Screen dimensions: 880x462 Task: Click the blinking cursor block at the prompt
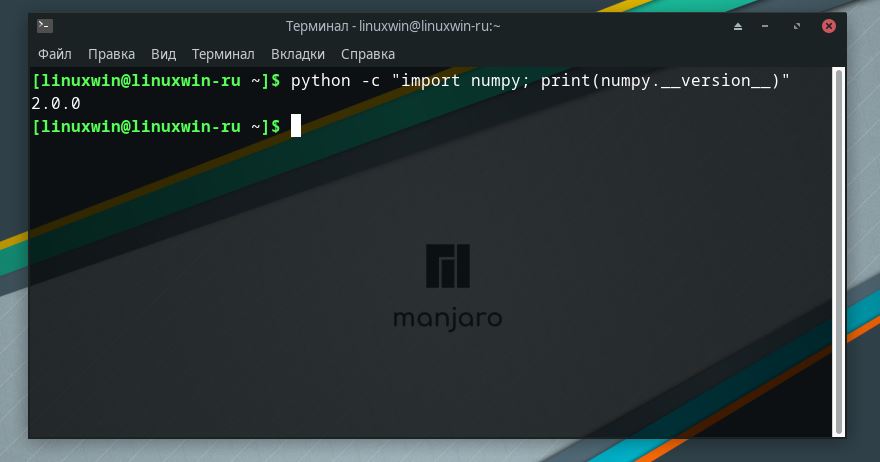coord(295,126)
